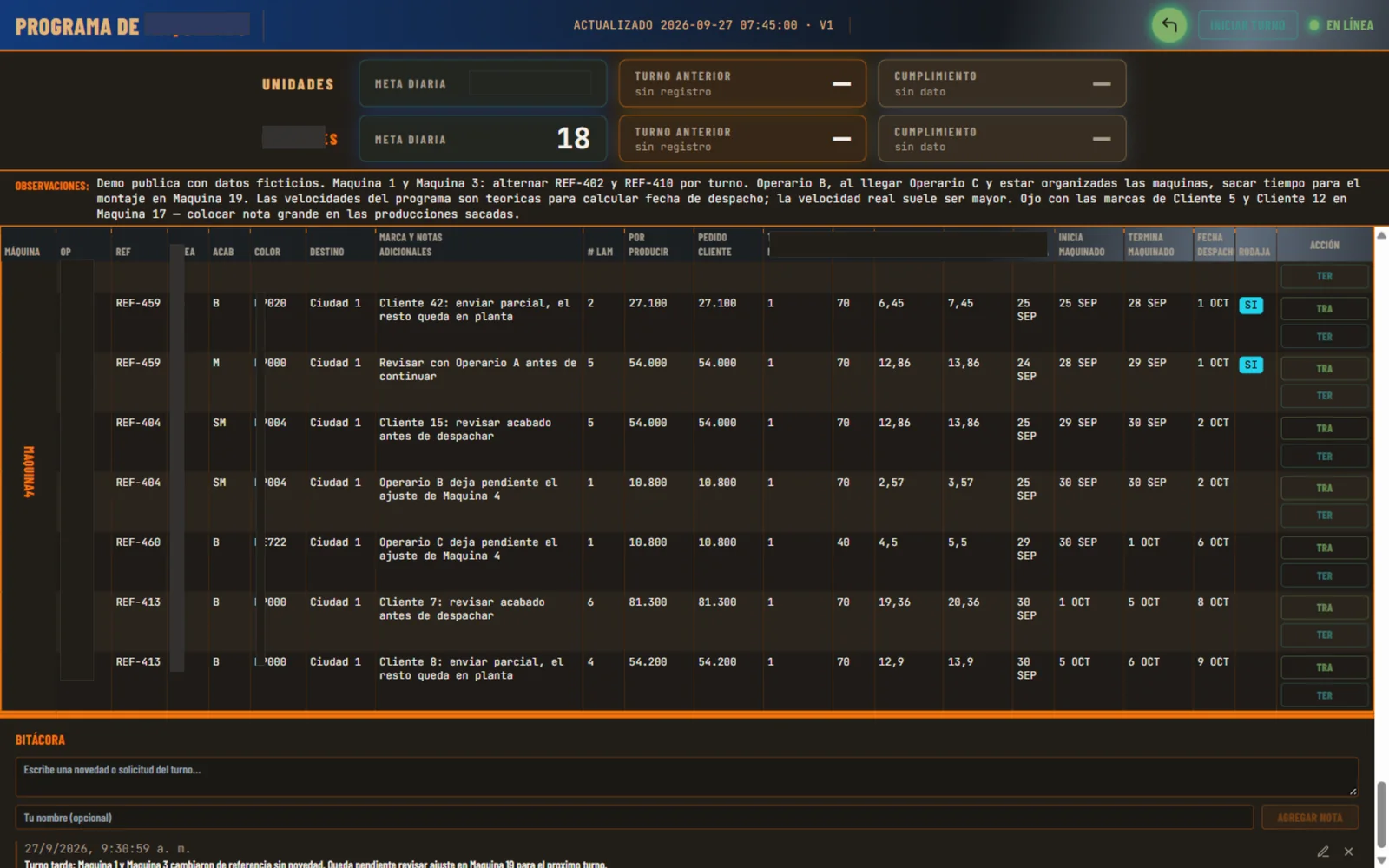Click the page scrollbar down arrow
The width and height of the screenshot is (1389, 868).
pyautogui.click(x=1382, y=860)
